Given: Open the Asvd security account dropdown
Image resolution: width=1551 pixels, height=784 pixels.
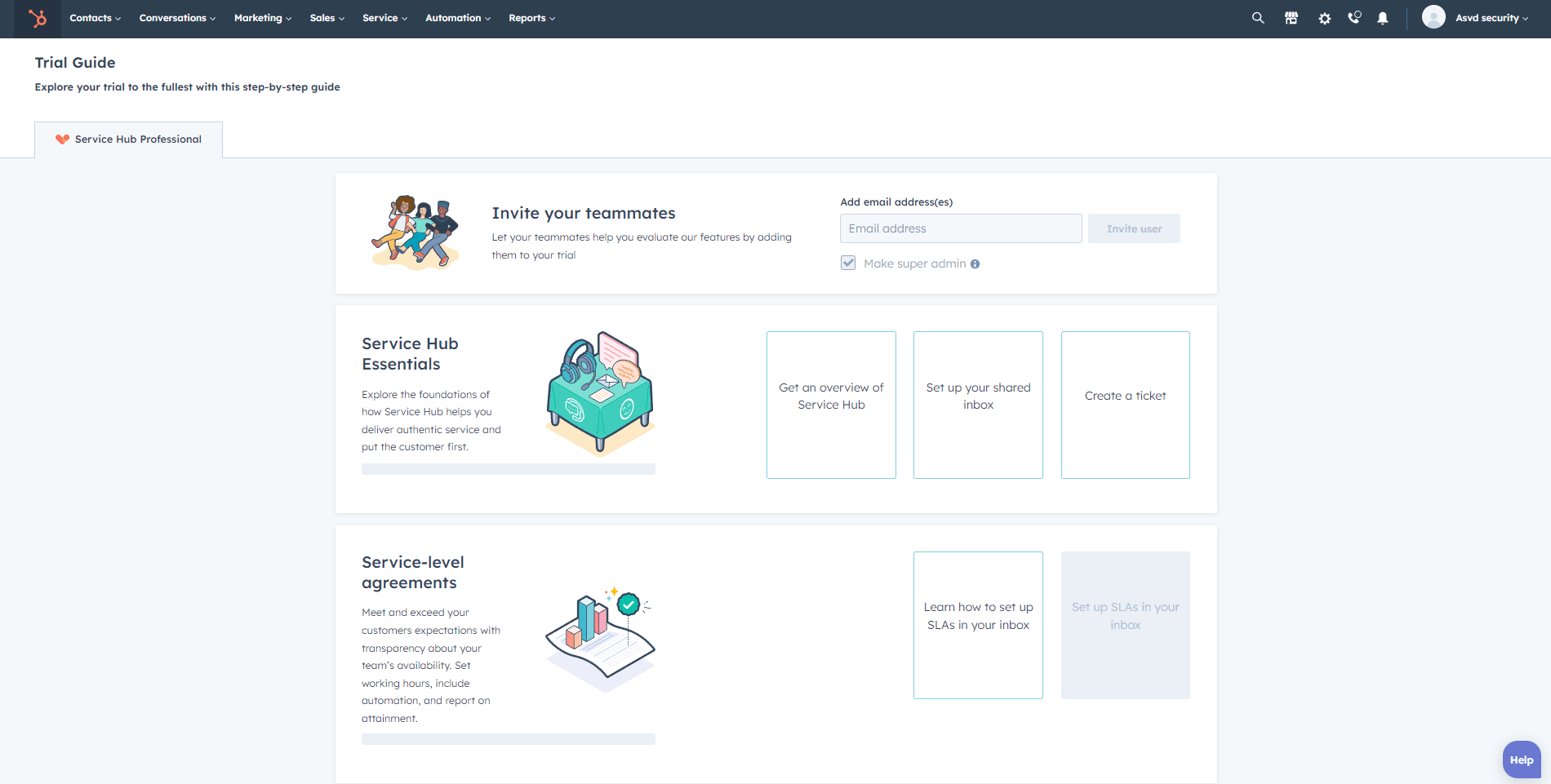Looking at the screenshot, I should pyautogui.click(x=1491, y=18).
